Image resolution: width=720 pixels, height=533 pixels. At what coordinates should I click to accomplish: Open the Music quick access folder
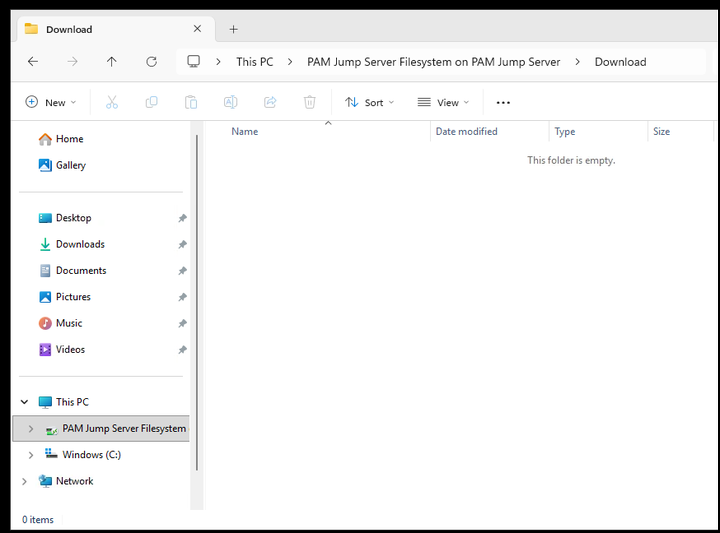[x=60, y=323]
